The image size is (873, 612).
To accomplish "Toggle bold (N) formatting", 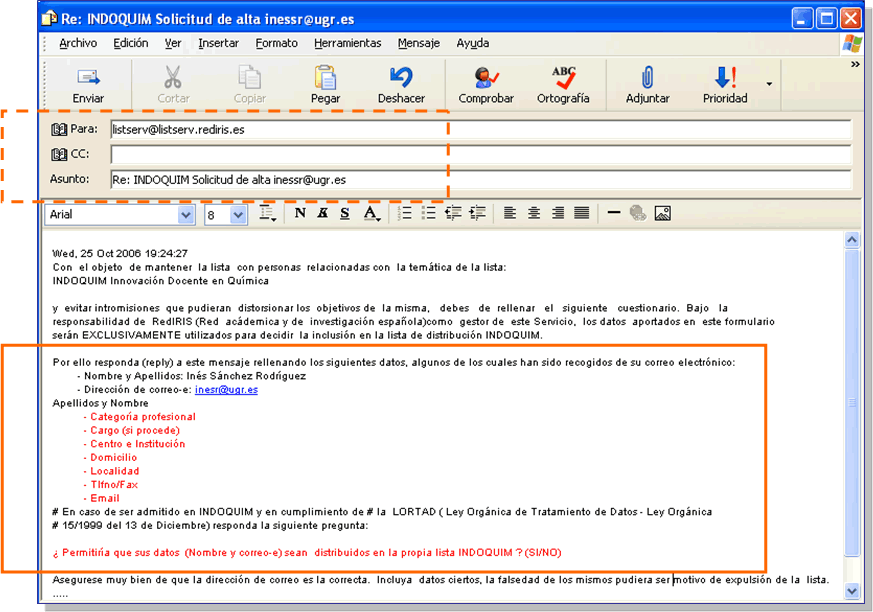I will (x=300, y=213).
